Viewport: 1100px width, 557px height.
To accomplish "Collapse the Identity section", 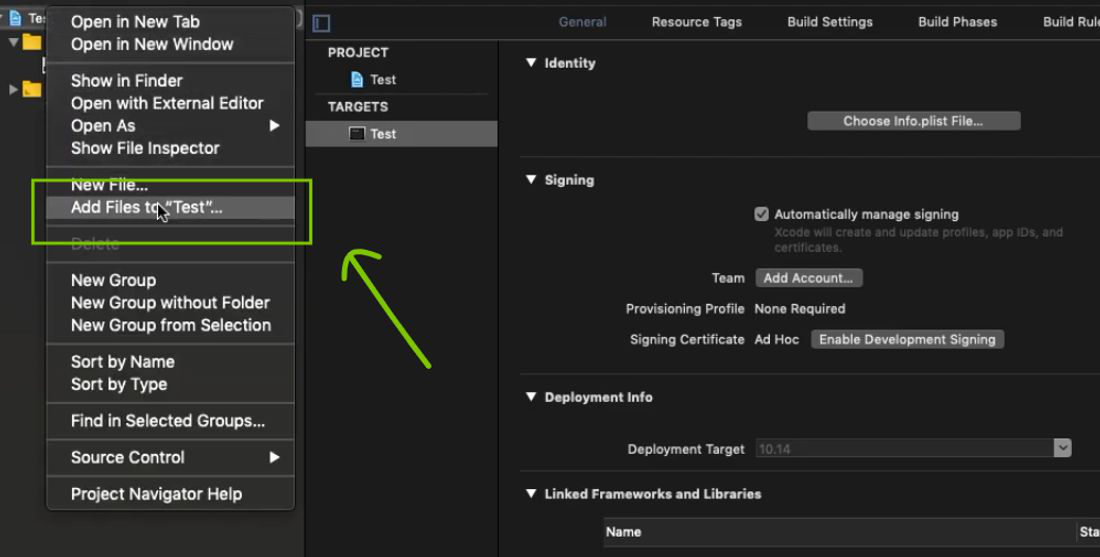I will pyautogui.click(x=531, y=63).
